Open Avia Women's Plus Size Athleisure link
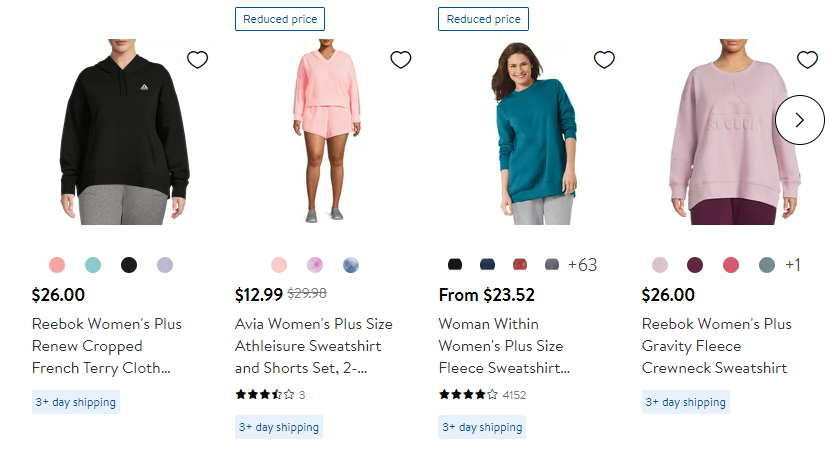 click(314, 346)
